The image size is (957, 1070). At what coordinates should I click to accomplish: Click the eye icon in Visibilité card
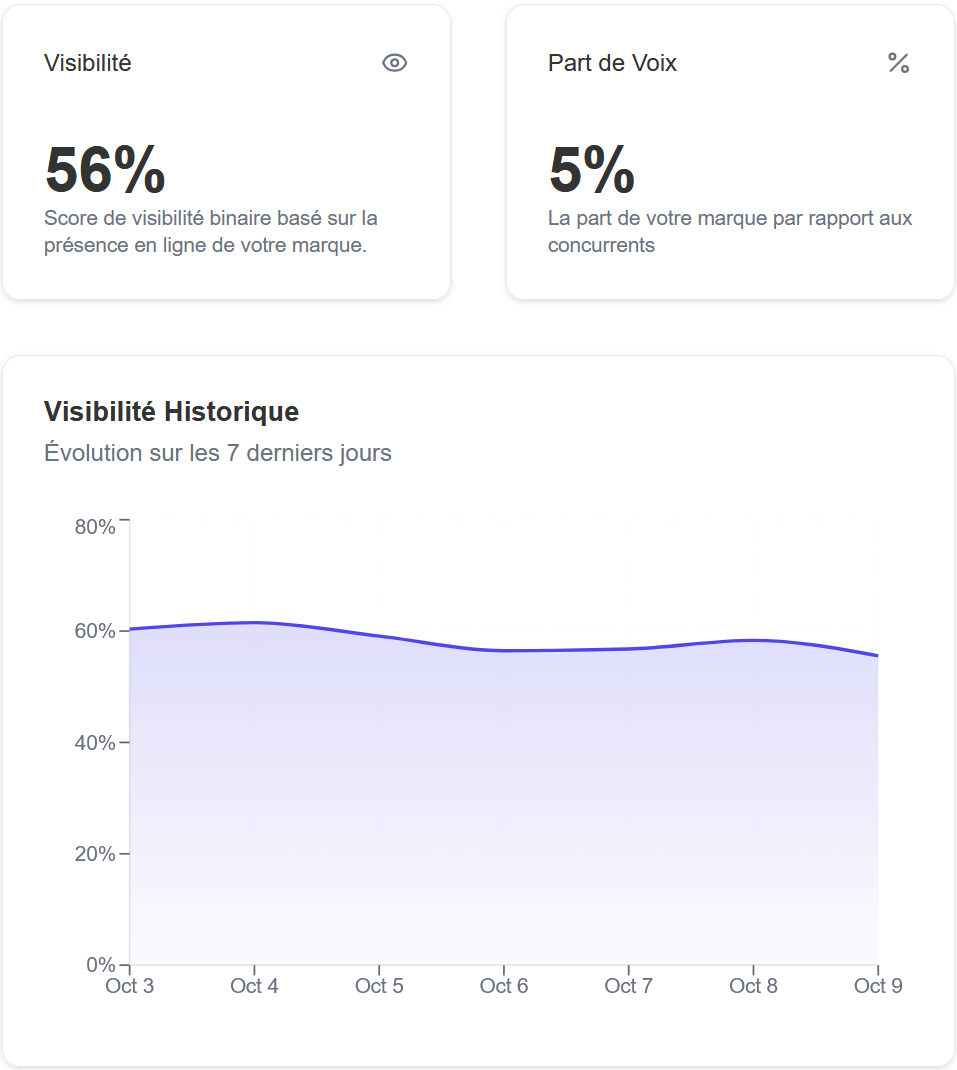point(395,63)
